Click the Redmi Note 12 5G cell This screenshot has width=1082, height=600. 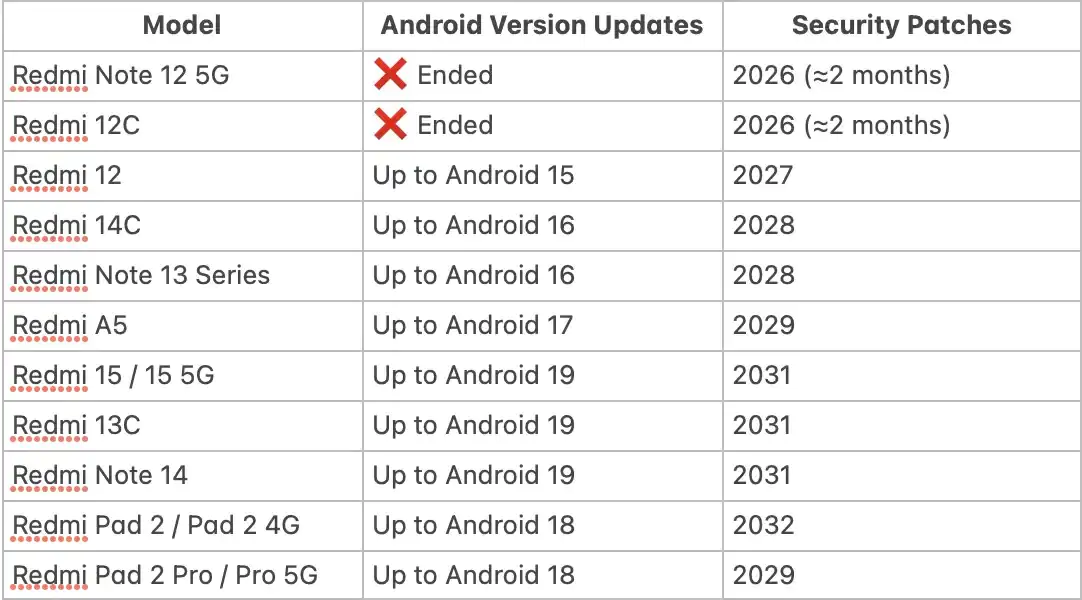click(x=121, y=75)
